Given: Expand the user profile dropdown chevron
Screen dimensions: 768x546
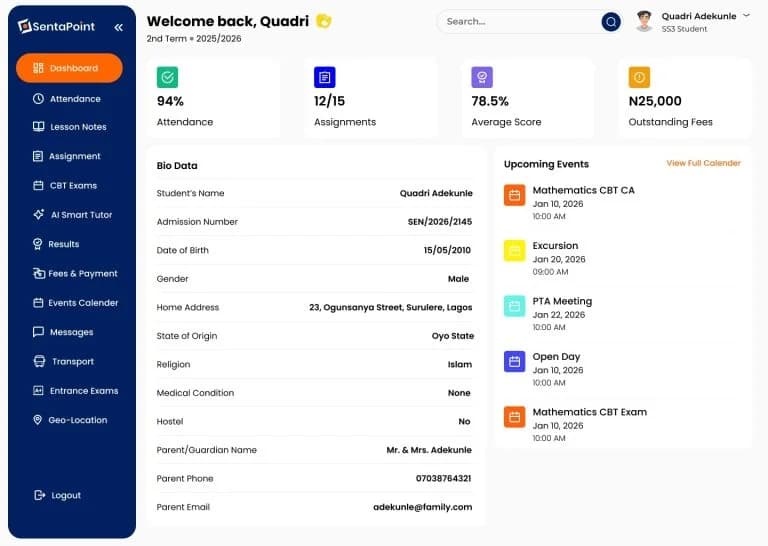Looking at the screenshot, I should pos(746,16).
